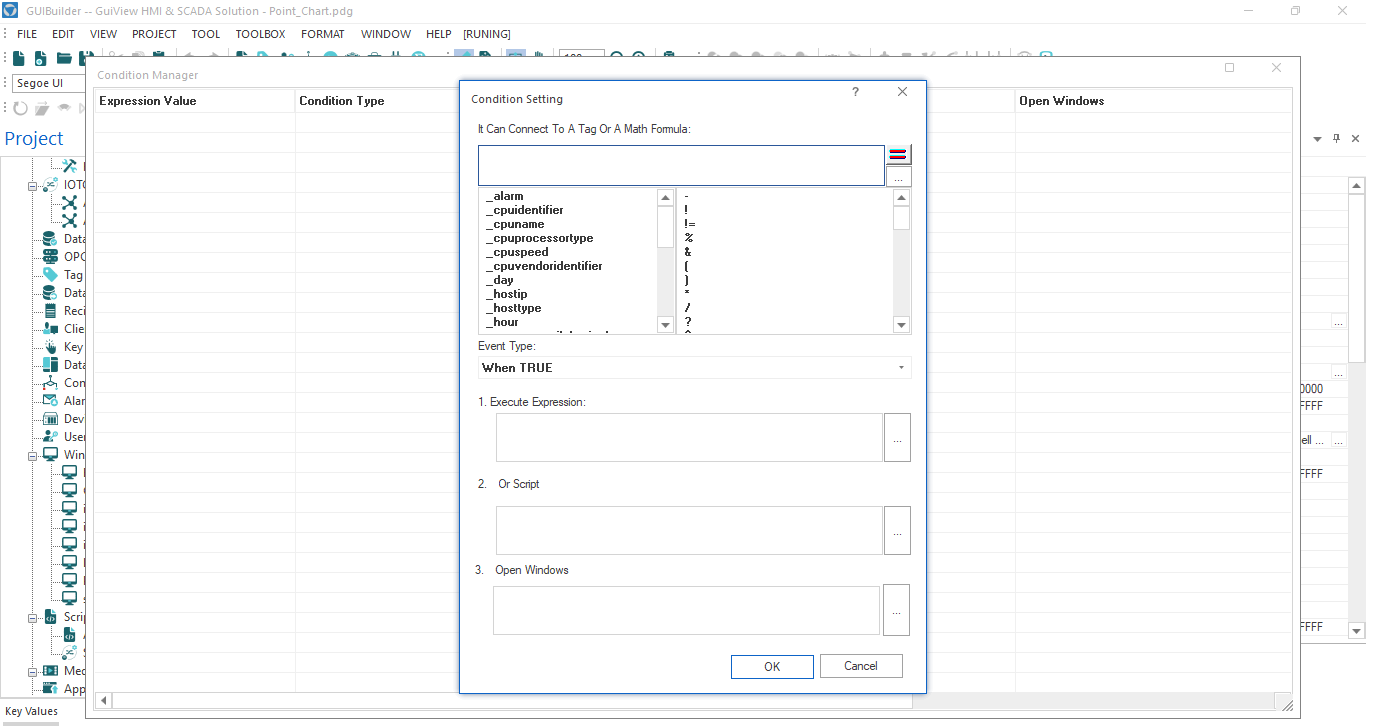Click the small browse button under equals icon

(x=898, y=177)
